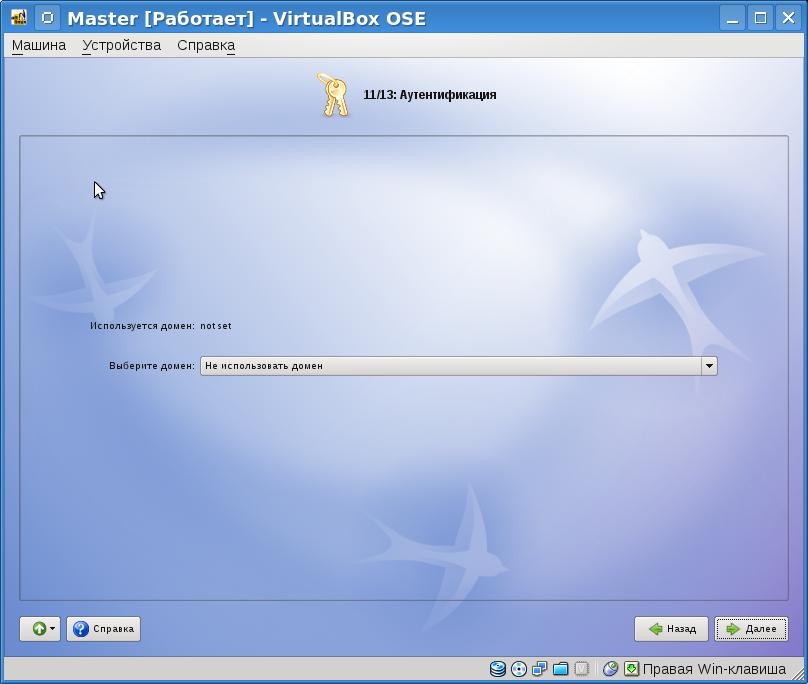The image size is (808, 684).
Task: Click the mouse integration status icon
Action: [610, 669]
